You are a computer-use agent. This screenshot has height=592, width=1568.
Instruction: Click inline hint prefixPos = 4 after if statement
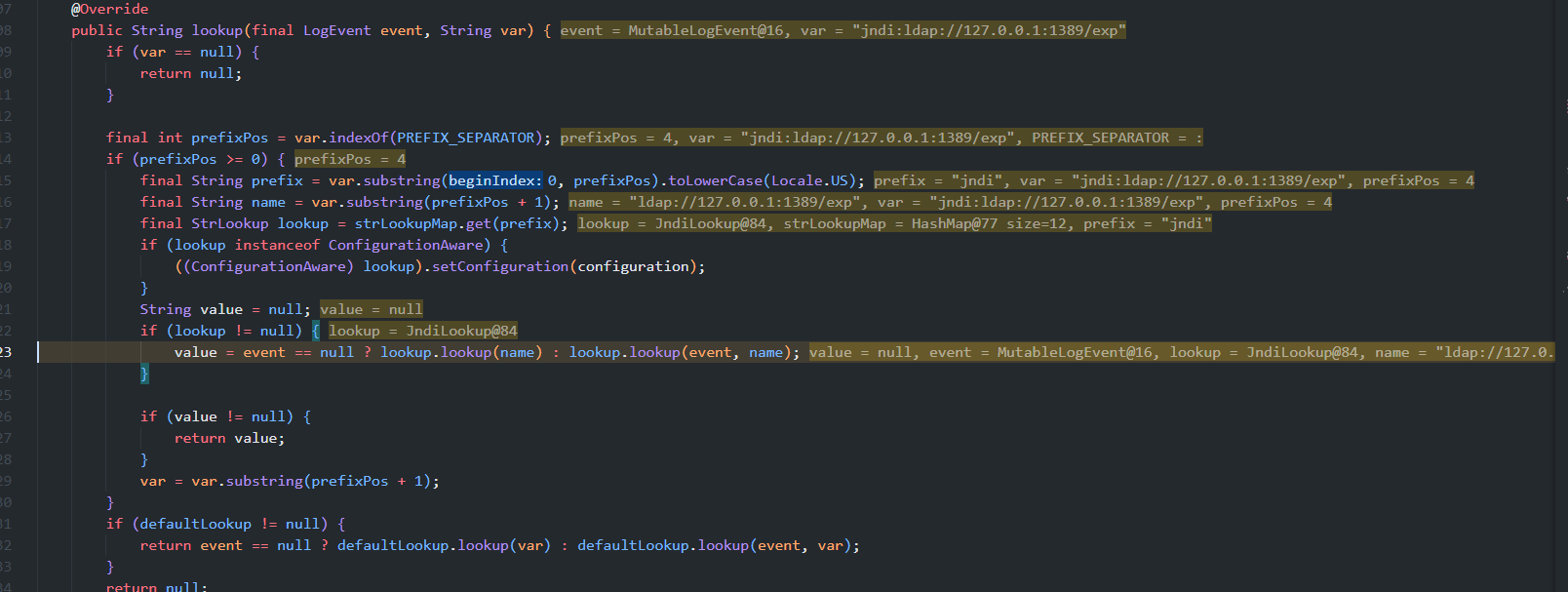coord(349,159)
